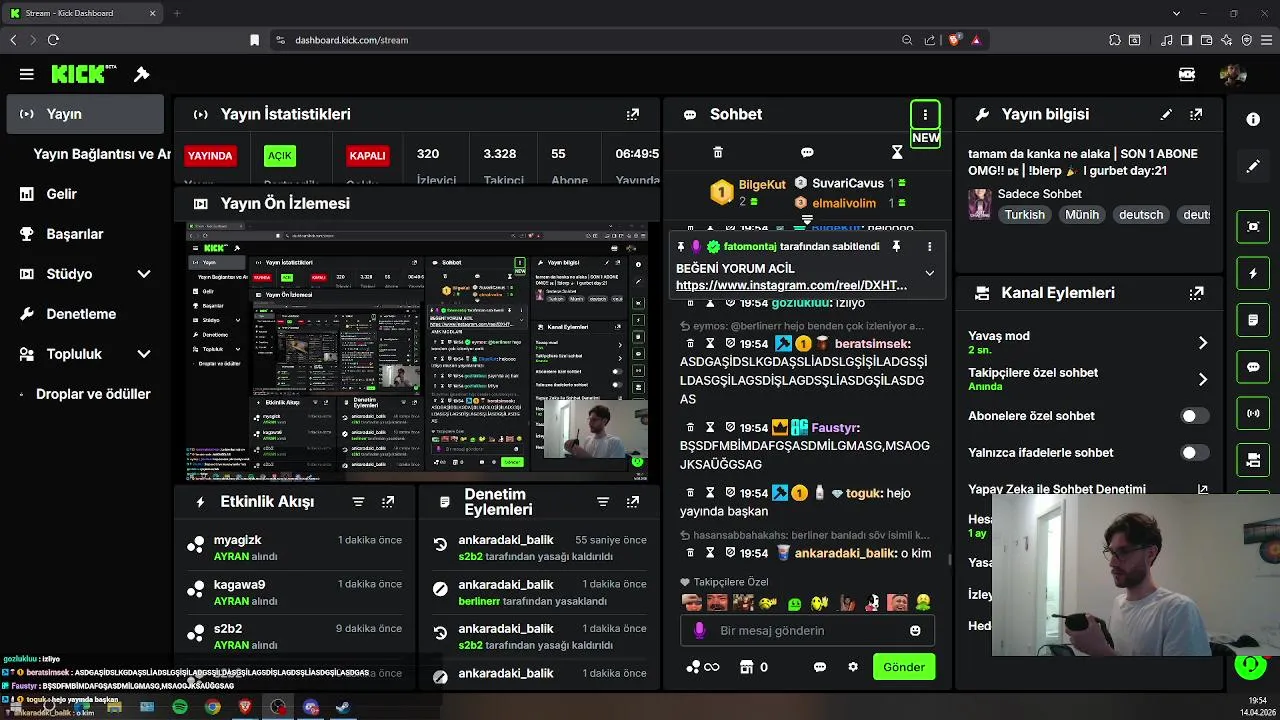
Task: Toggle the stream preview widget in right sidebar
Action: point(1253,226)
